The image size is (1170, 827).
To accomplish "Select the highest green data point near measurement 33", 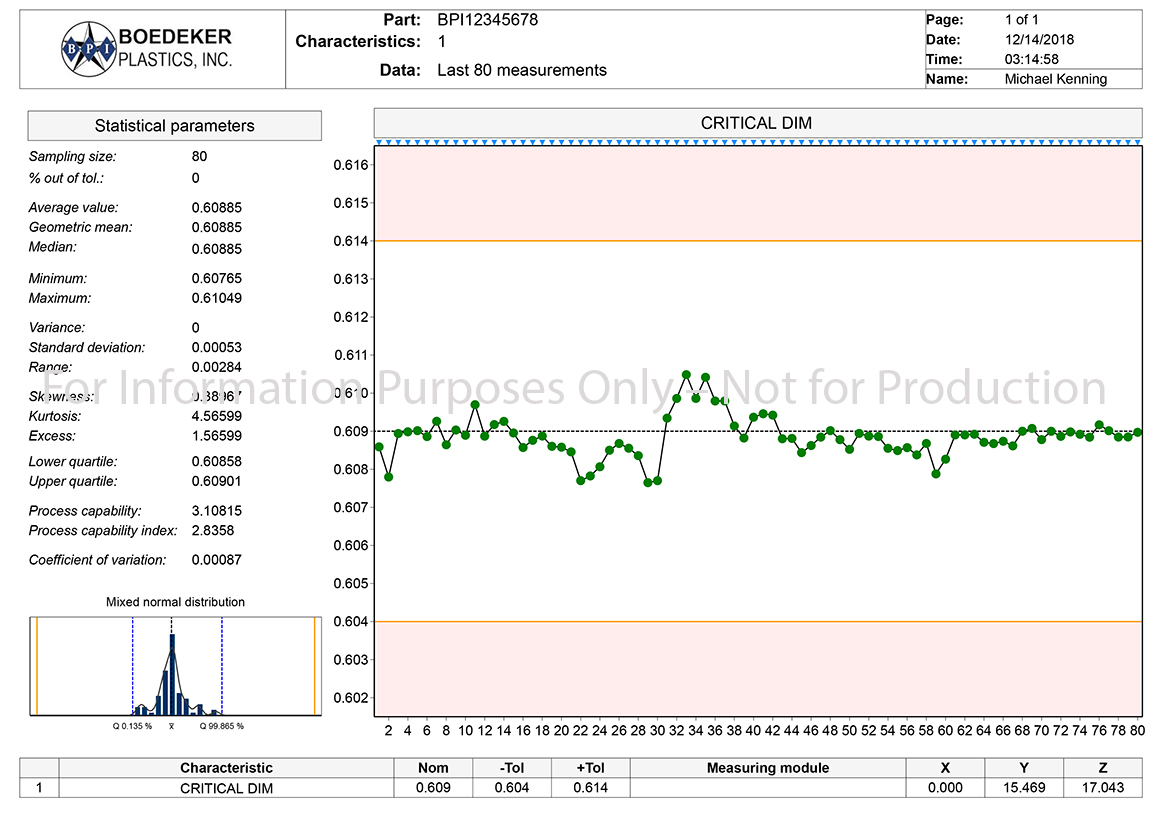I will click(x=686, y=375).
